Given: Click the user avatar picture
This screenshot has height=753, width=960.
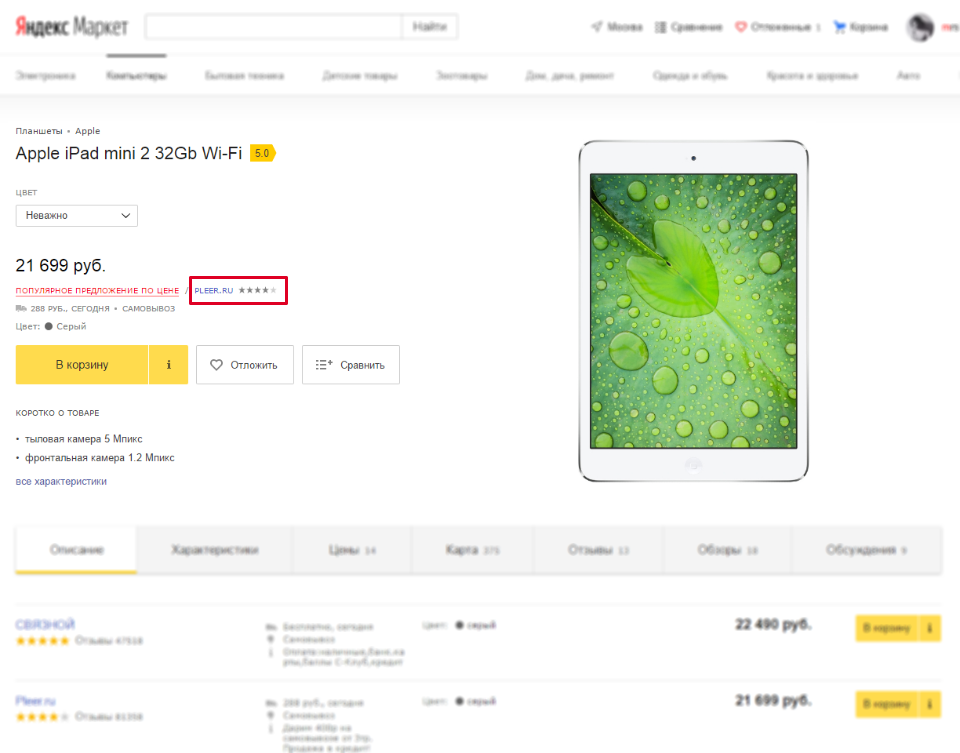Looking at the screenshot, I should tap(920, 28).
